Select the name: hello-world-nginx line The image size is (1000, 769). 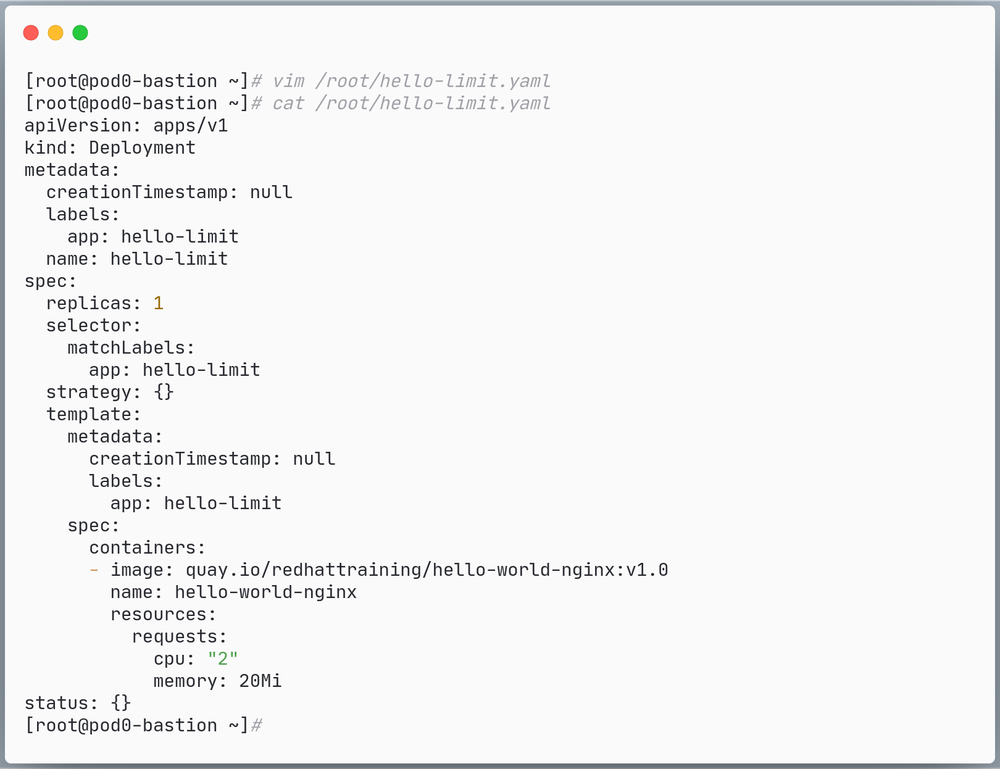pos(233,592)
